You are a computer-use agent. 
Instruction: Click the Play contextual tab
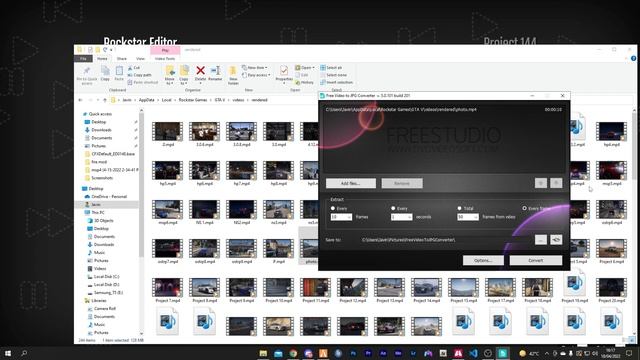pyautogui.click(x=165, y=51)
